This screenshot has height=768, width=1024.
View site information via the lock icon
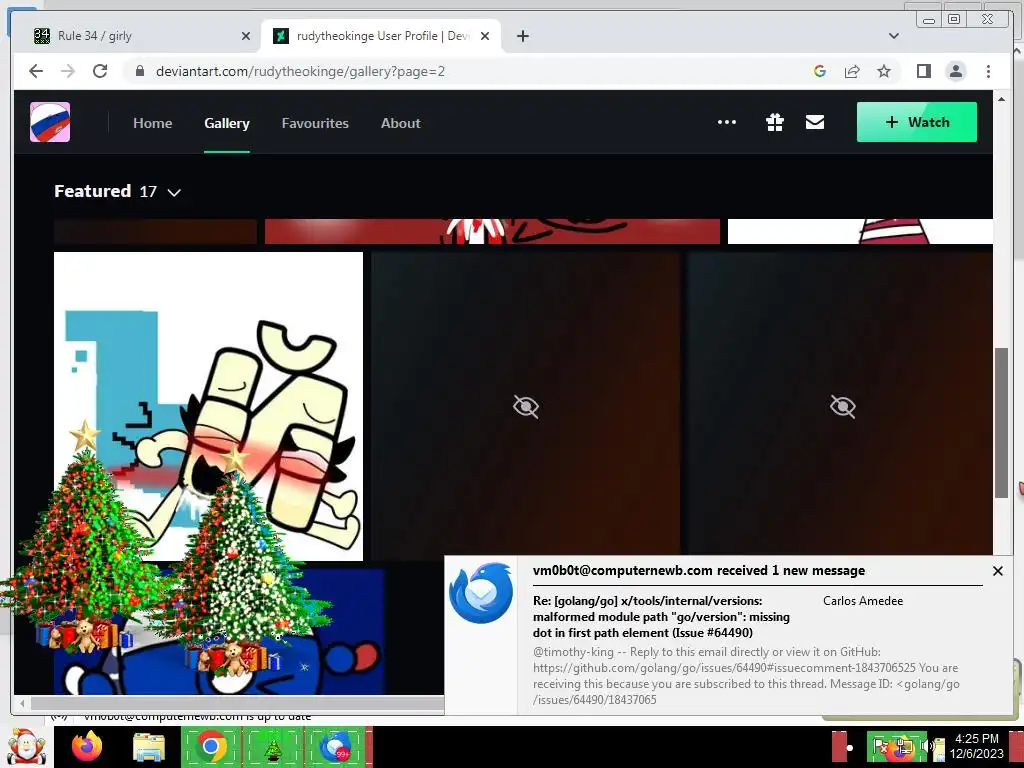coord(140,71)
